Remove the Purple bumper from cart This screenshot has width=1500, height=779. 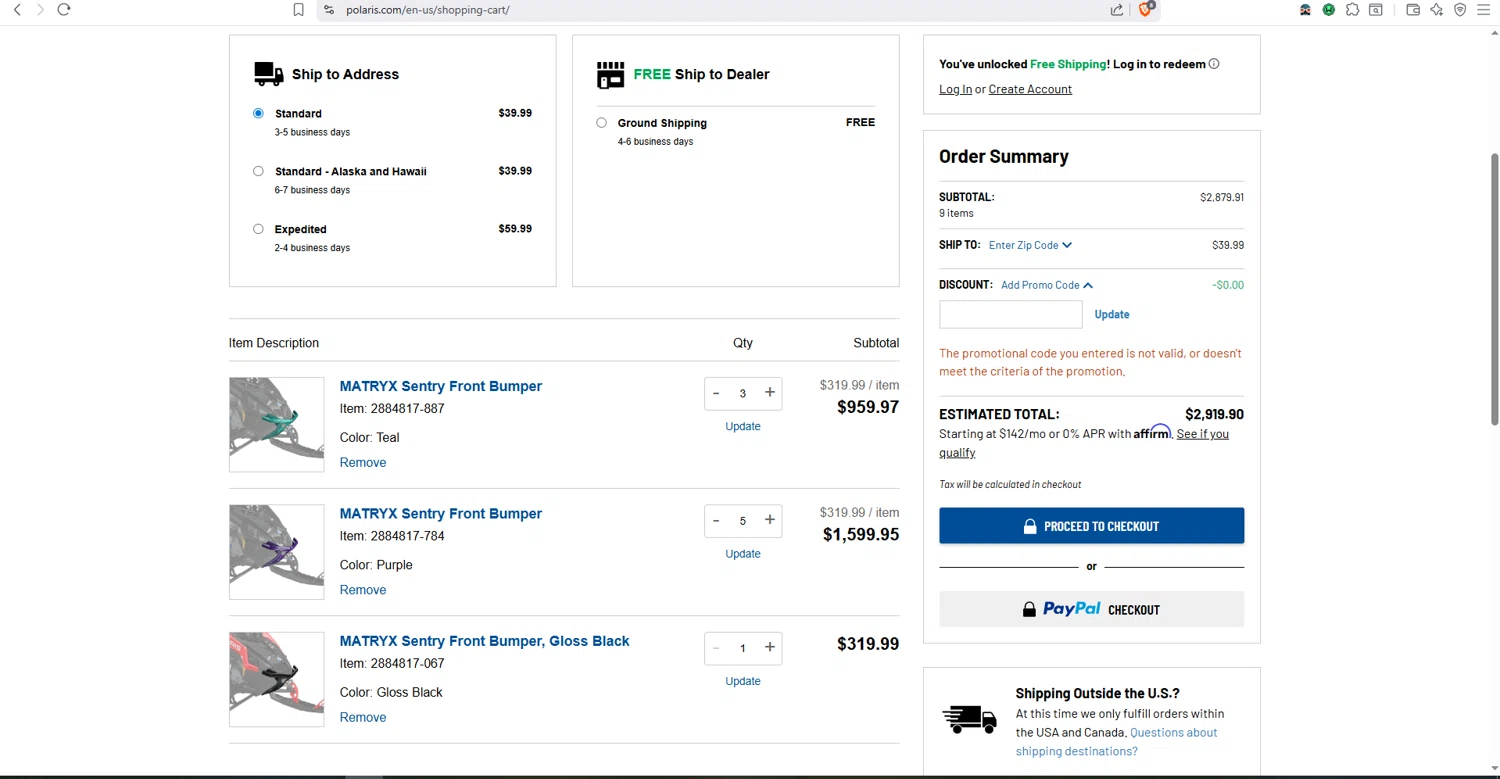[363, 590]
